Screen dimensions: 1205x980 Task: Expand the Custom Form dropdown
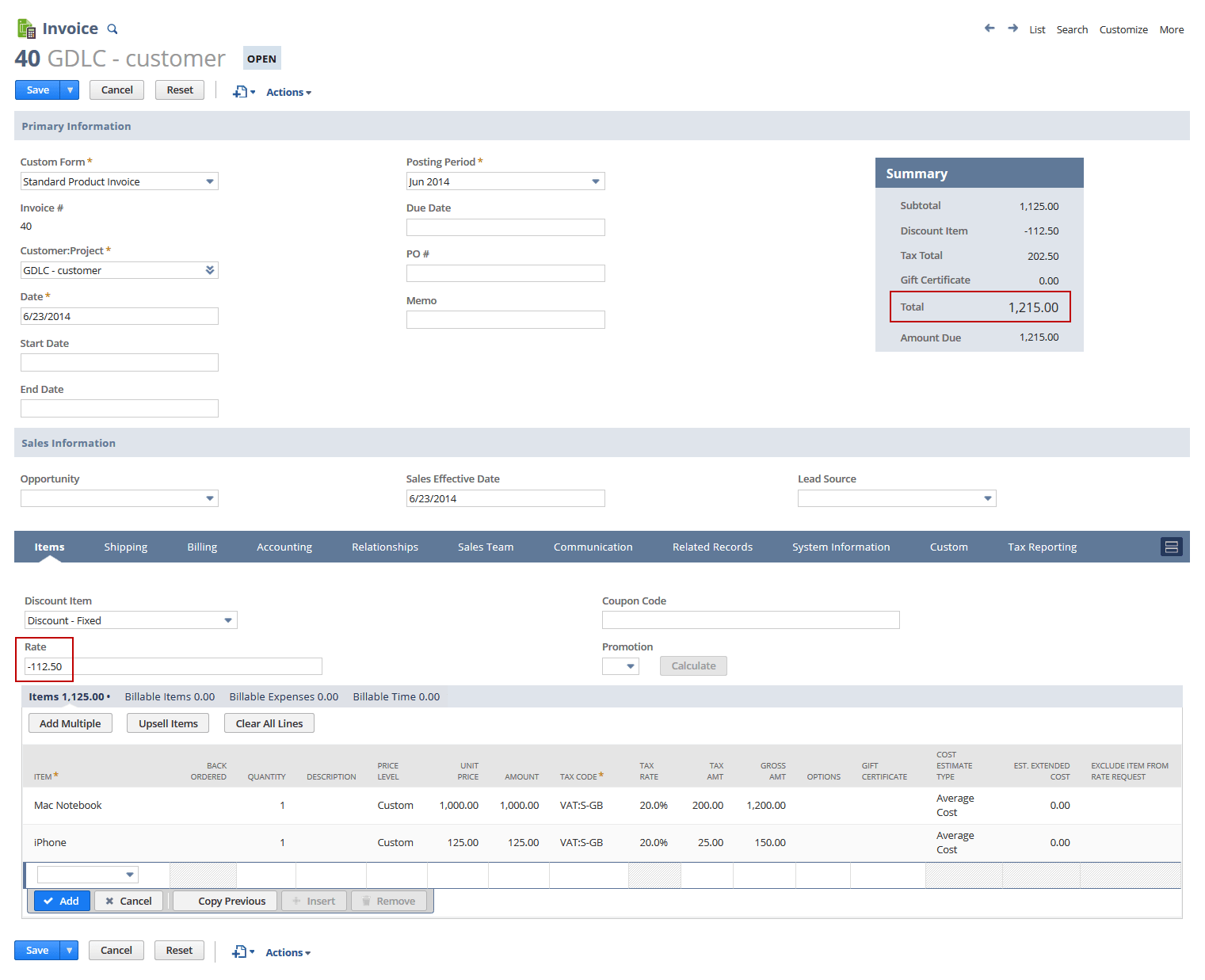[210, 181]
